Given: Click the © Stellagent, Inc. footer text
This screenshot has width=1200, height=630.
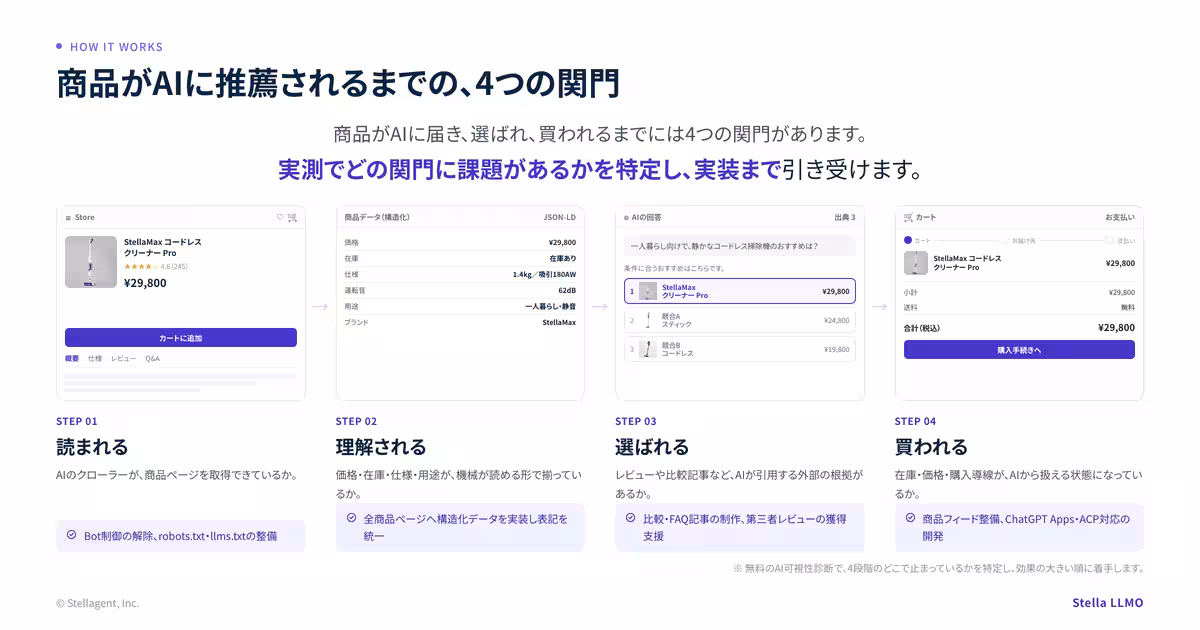Looking at the screenshot, I should tap(98, 603).
